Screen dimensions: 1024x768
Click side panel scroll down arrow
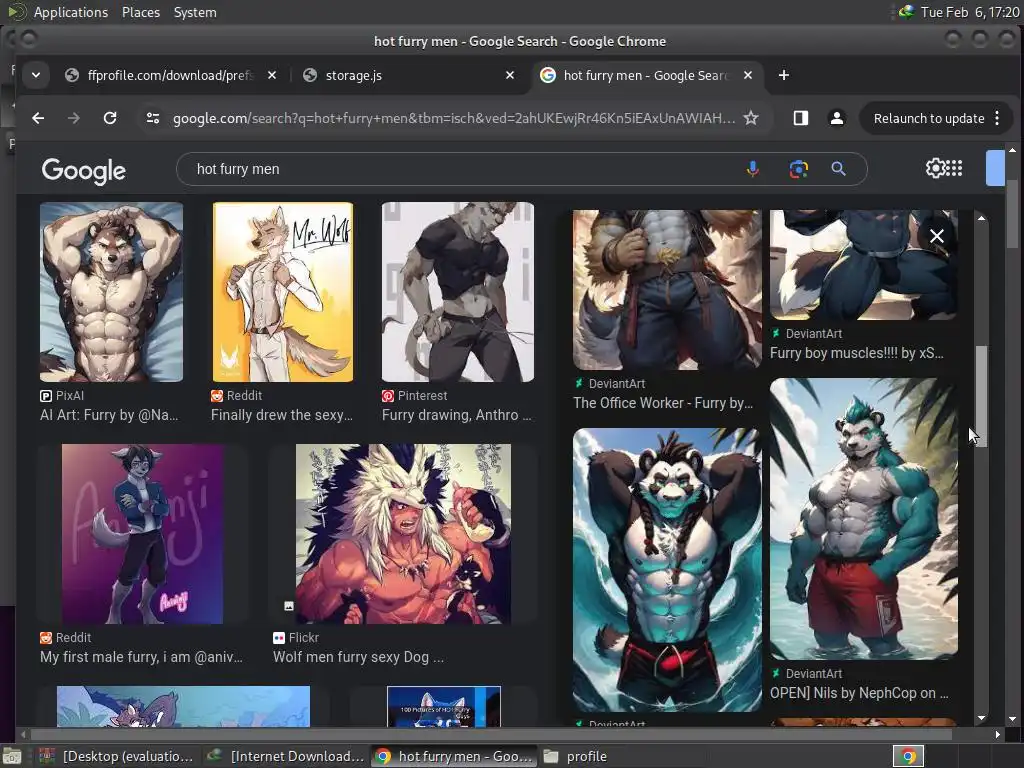click(981, 718)
